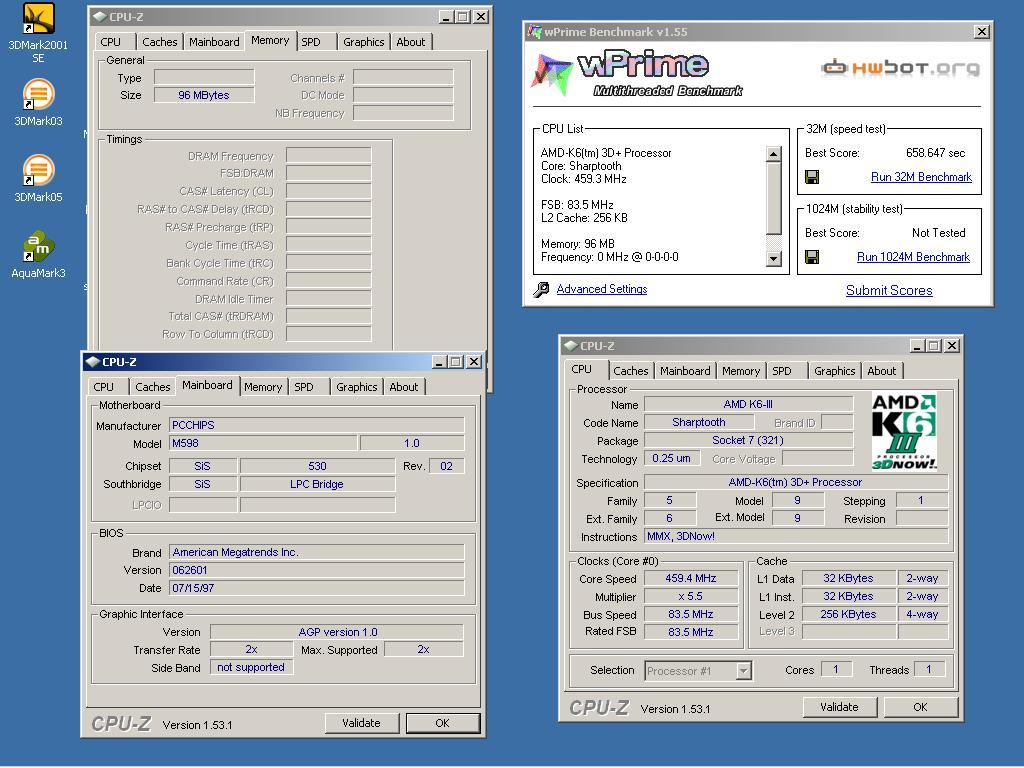Click the wPrime title bar icon
The height and width of the screenshot is (768, 1024).
click(535, 31)
